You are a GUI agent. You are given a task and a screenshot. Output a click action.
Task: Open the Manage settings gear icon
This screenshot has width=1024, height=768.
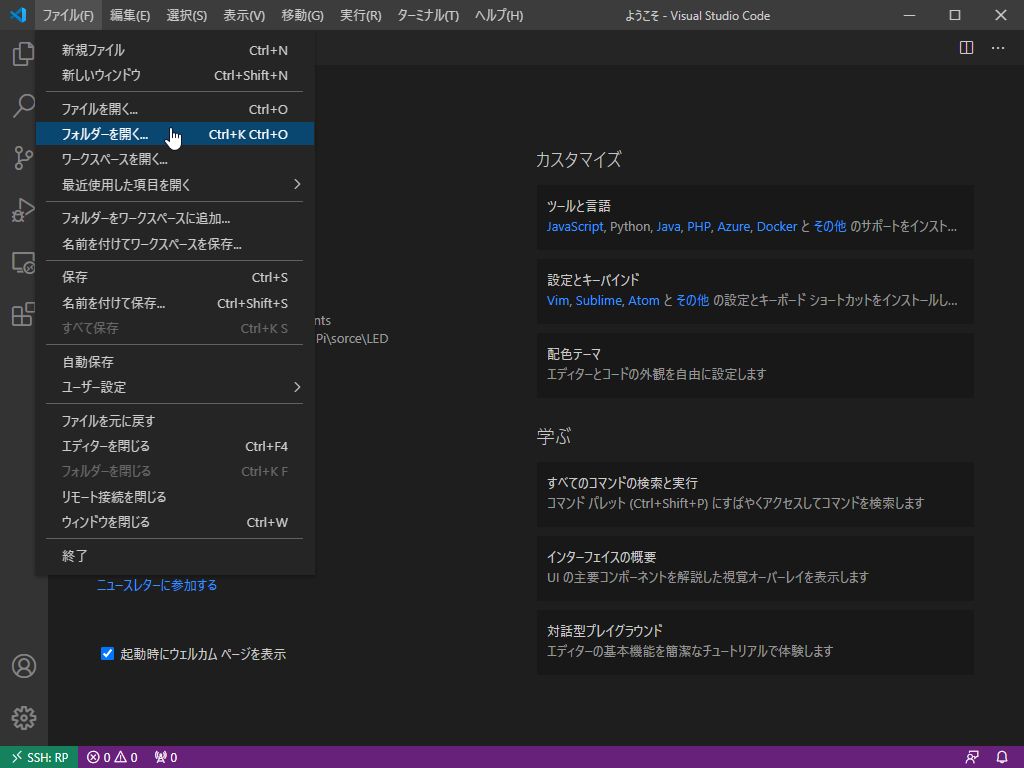click(22, 717)
